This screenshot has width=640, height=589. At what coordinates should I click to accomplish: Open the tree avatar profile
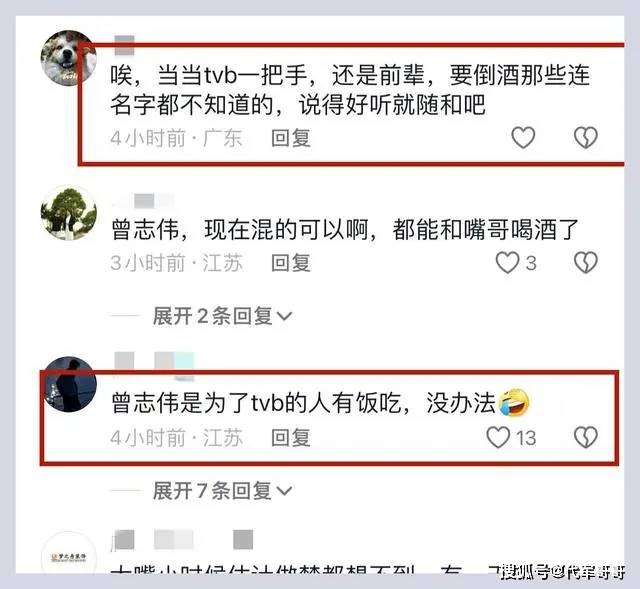(69, 213)
